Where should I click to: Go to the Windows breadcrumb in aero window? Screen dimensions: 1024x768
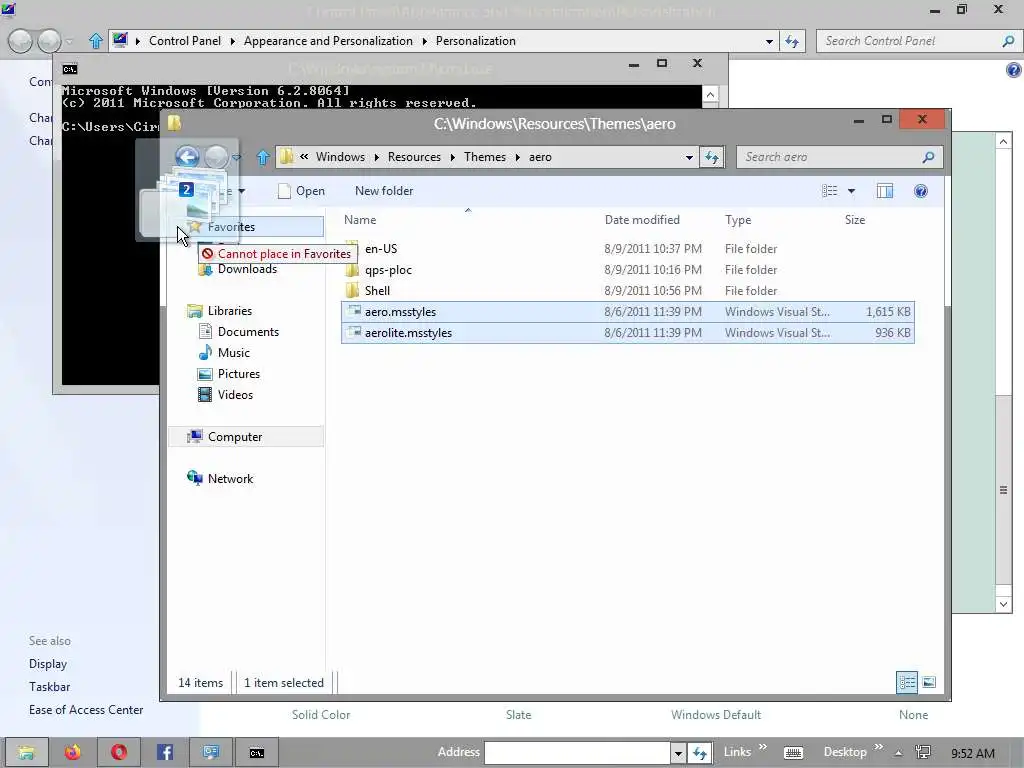click(x=340, y=157)
